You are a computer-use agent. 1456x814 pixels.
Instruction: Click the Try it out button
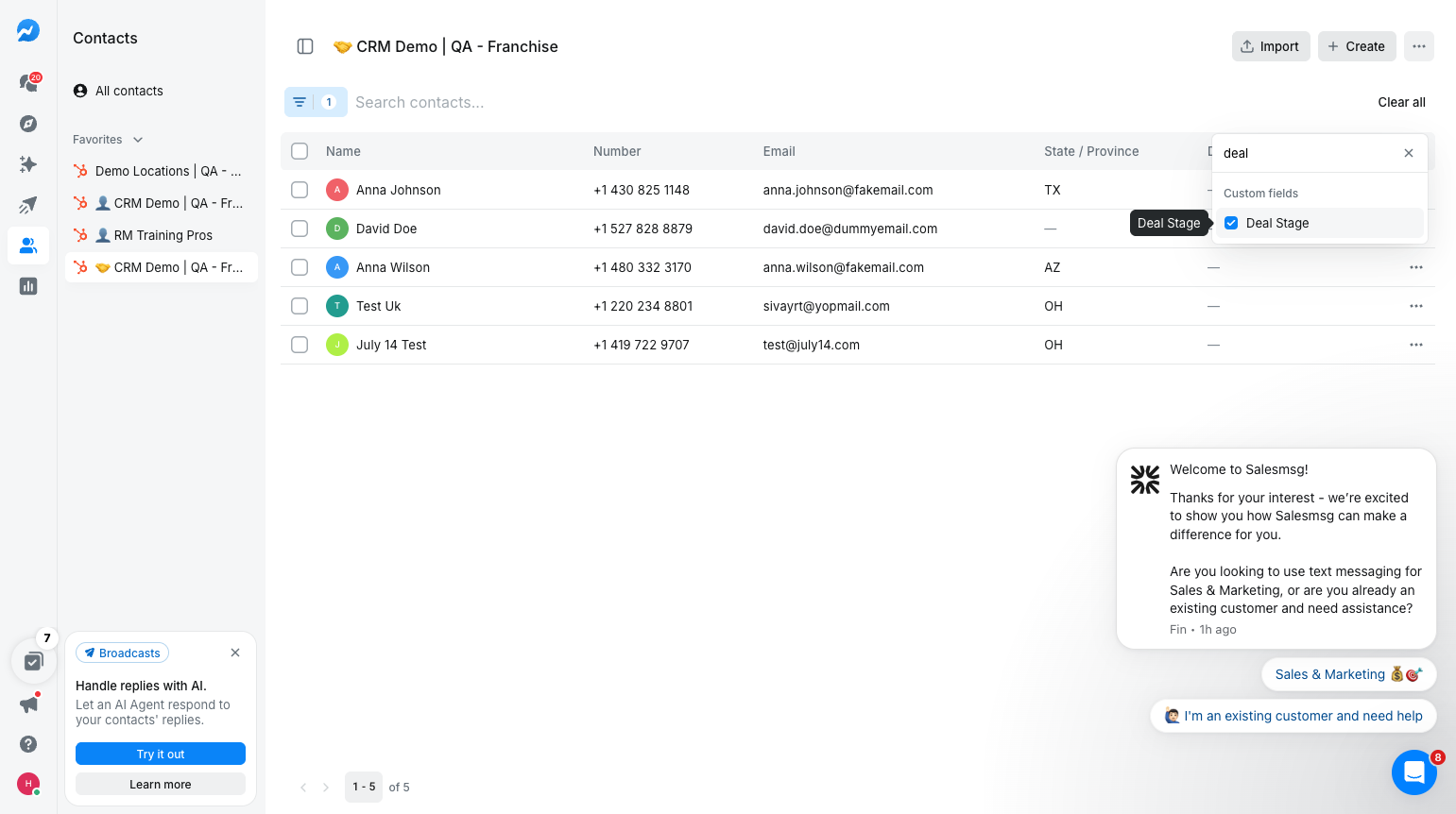(161, 754)
